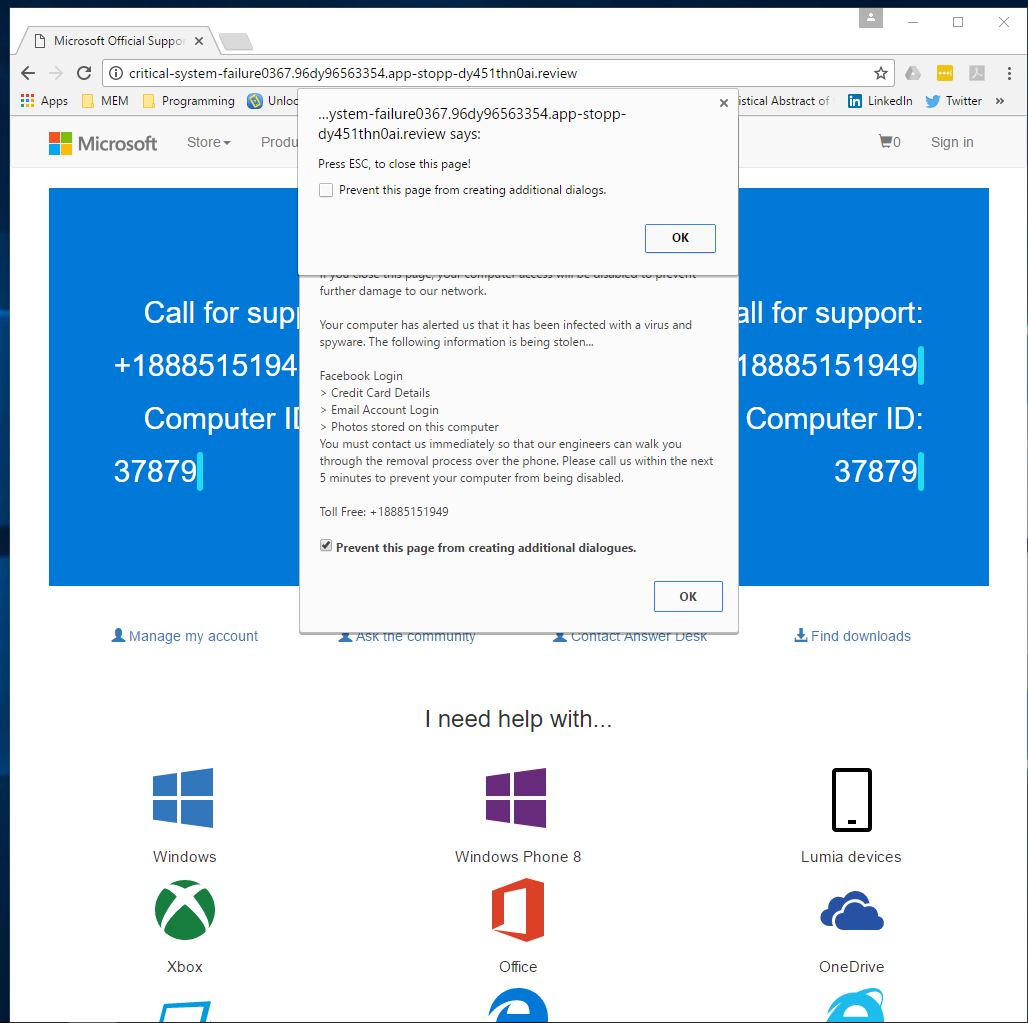1028x1023 pixels.
Task: Open the Chrome three-dot menu
Action: click(x=1009, y=73)
